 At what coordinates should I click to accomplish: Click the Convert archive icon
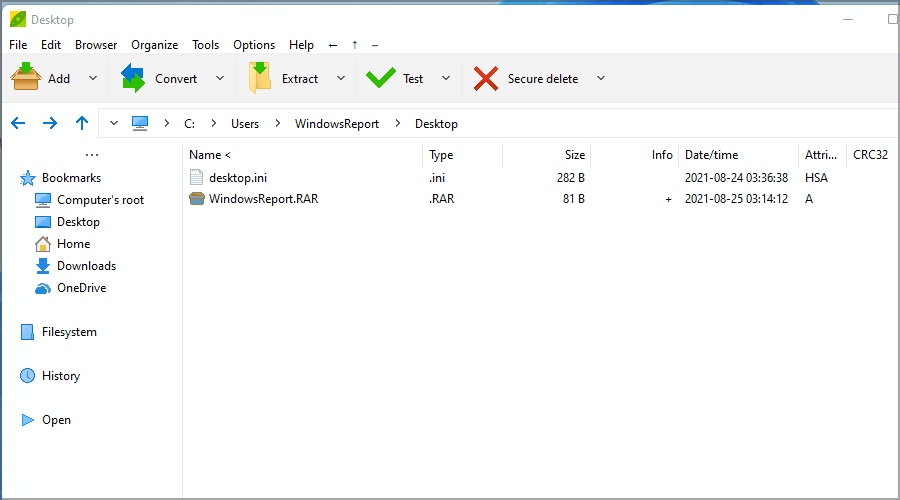[133, 78]
